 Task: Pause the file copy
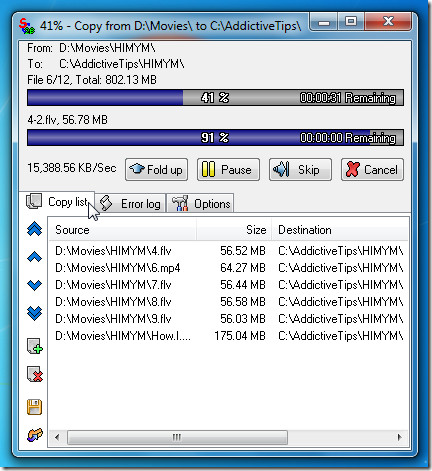[228, 170]
